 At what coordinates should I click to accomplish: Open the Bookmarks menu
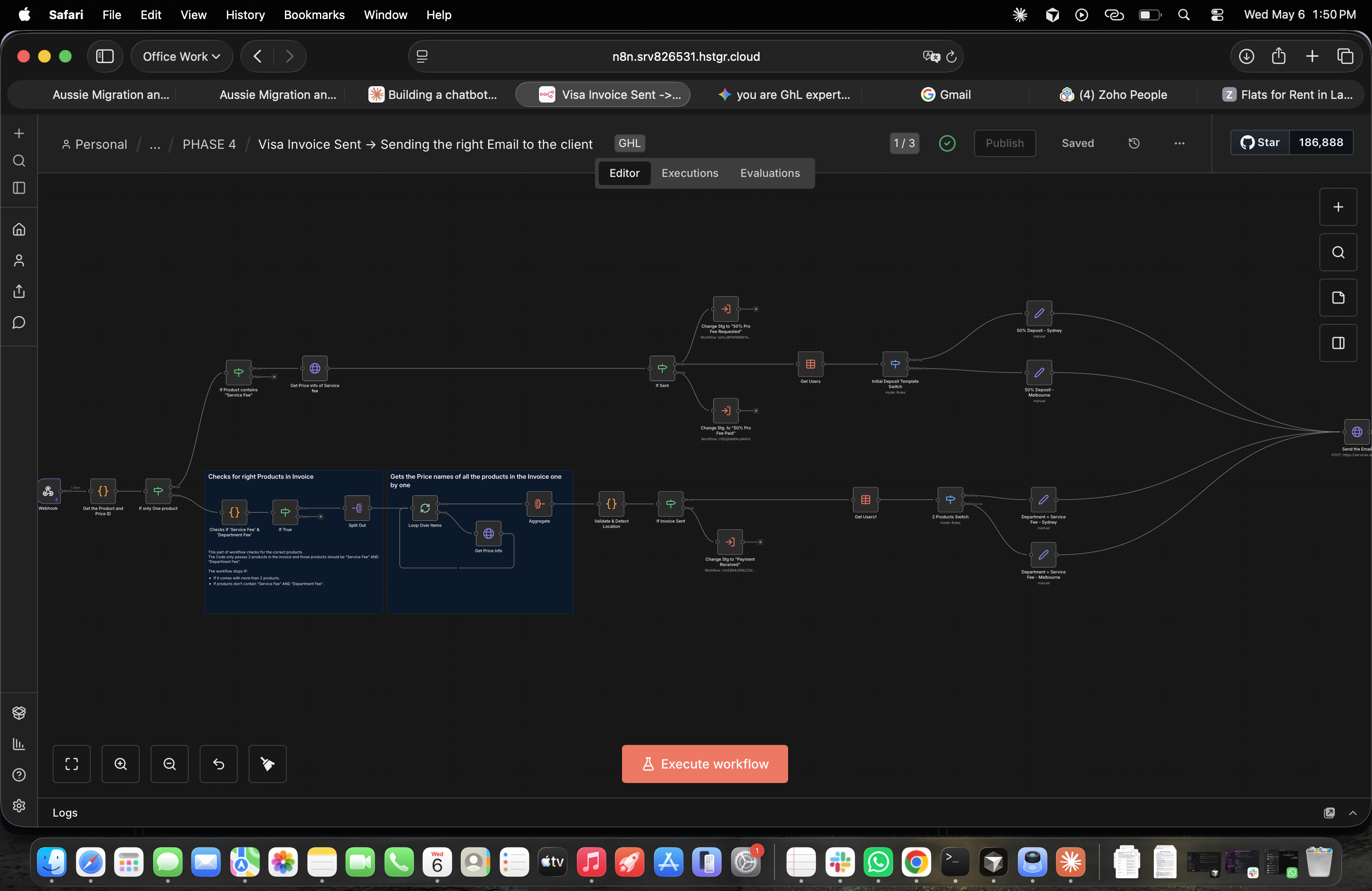coord(314,15)
